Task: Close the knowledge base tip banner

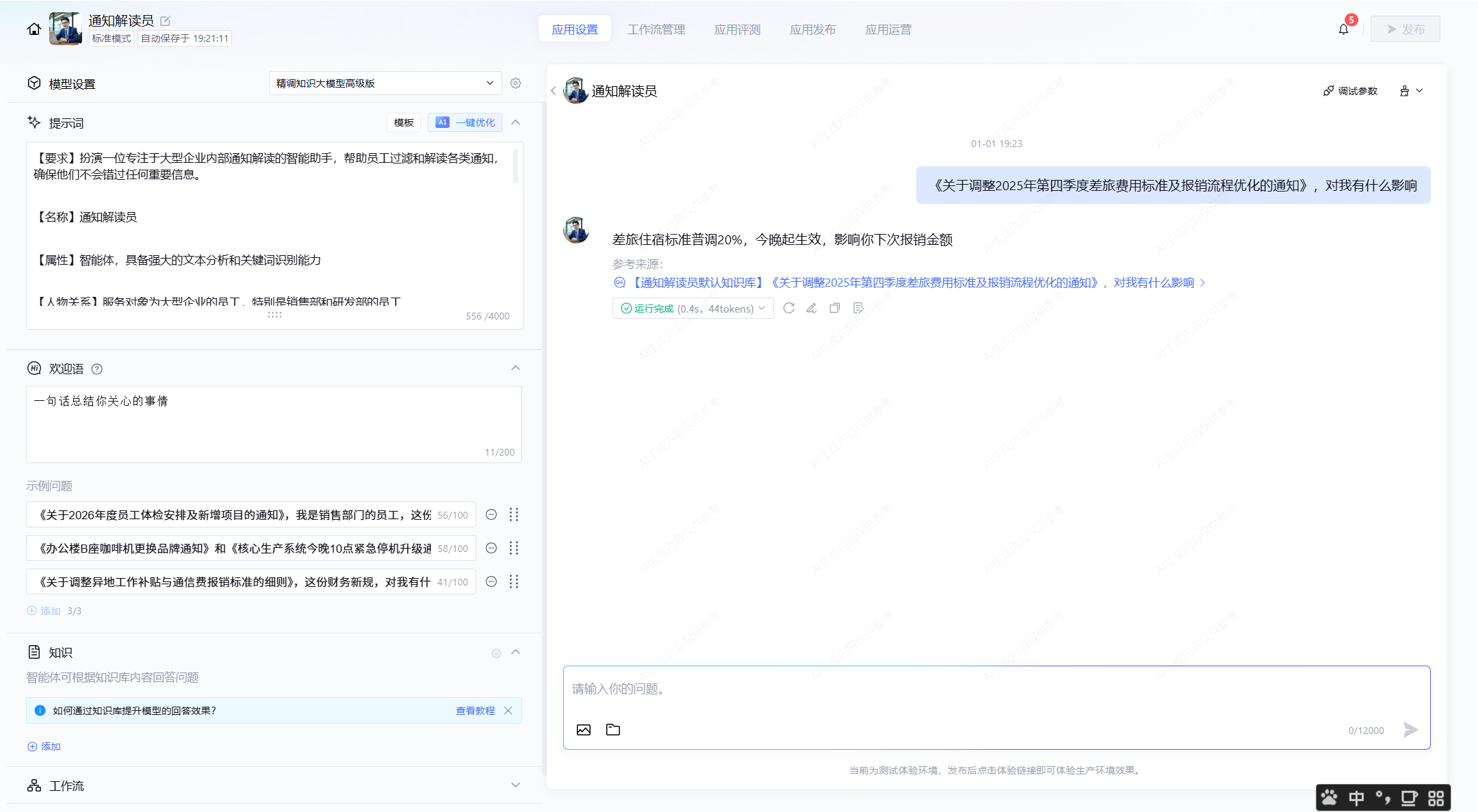Action: tap(508, 711)
